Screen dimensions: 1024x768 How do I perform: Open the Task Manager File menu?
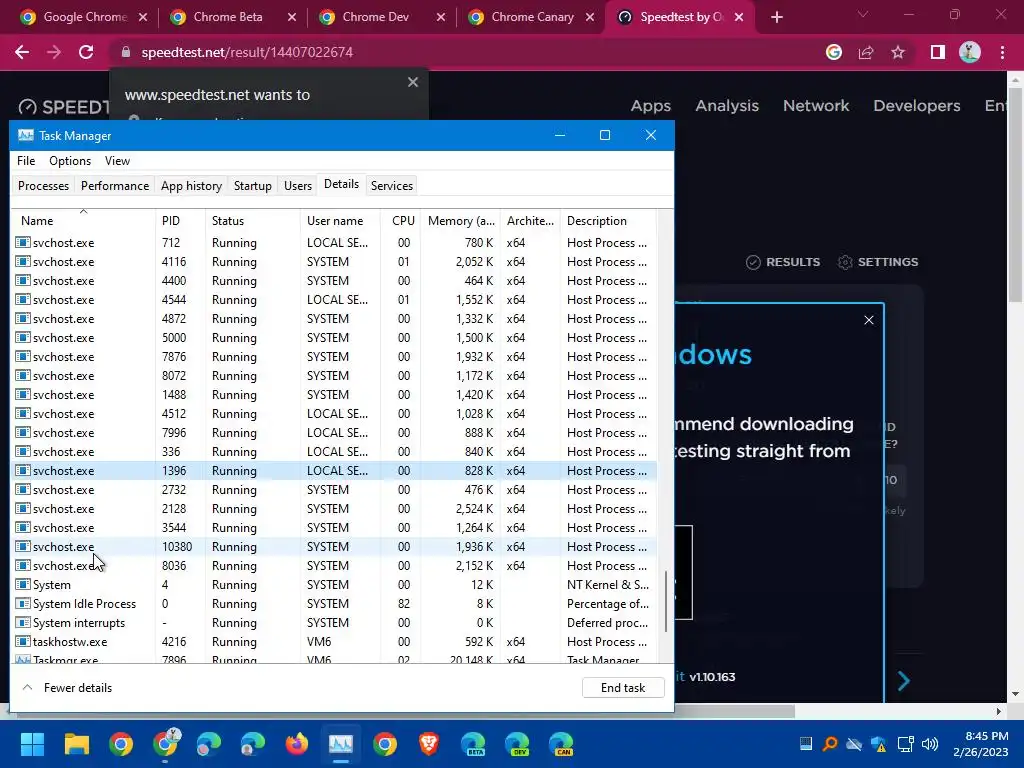click(x=26, y=161)
